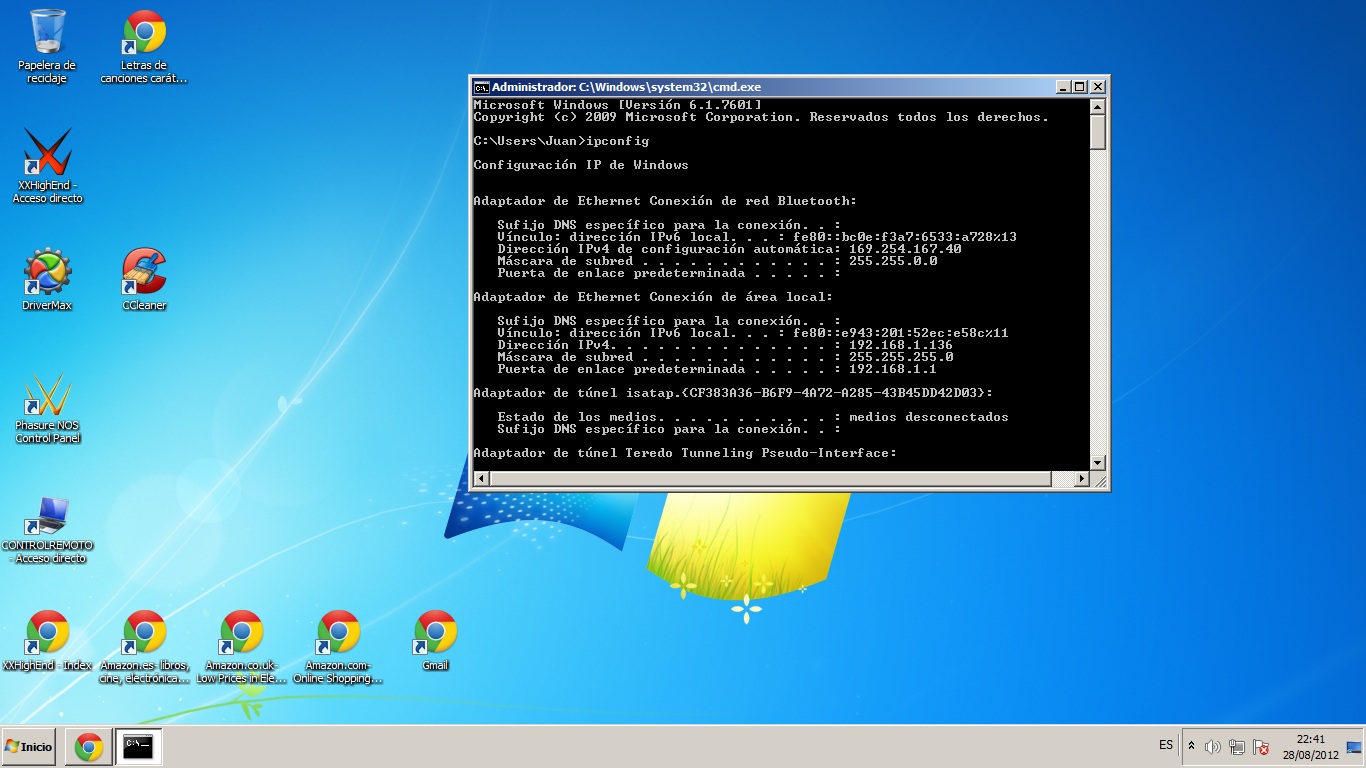Click the tray icon with red X

(1262, 747)
